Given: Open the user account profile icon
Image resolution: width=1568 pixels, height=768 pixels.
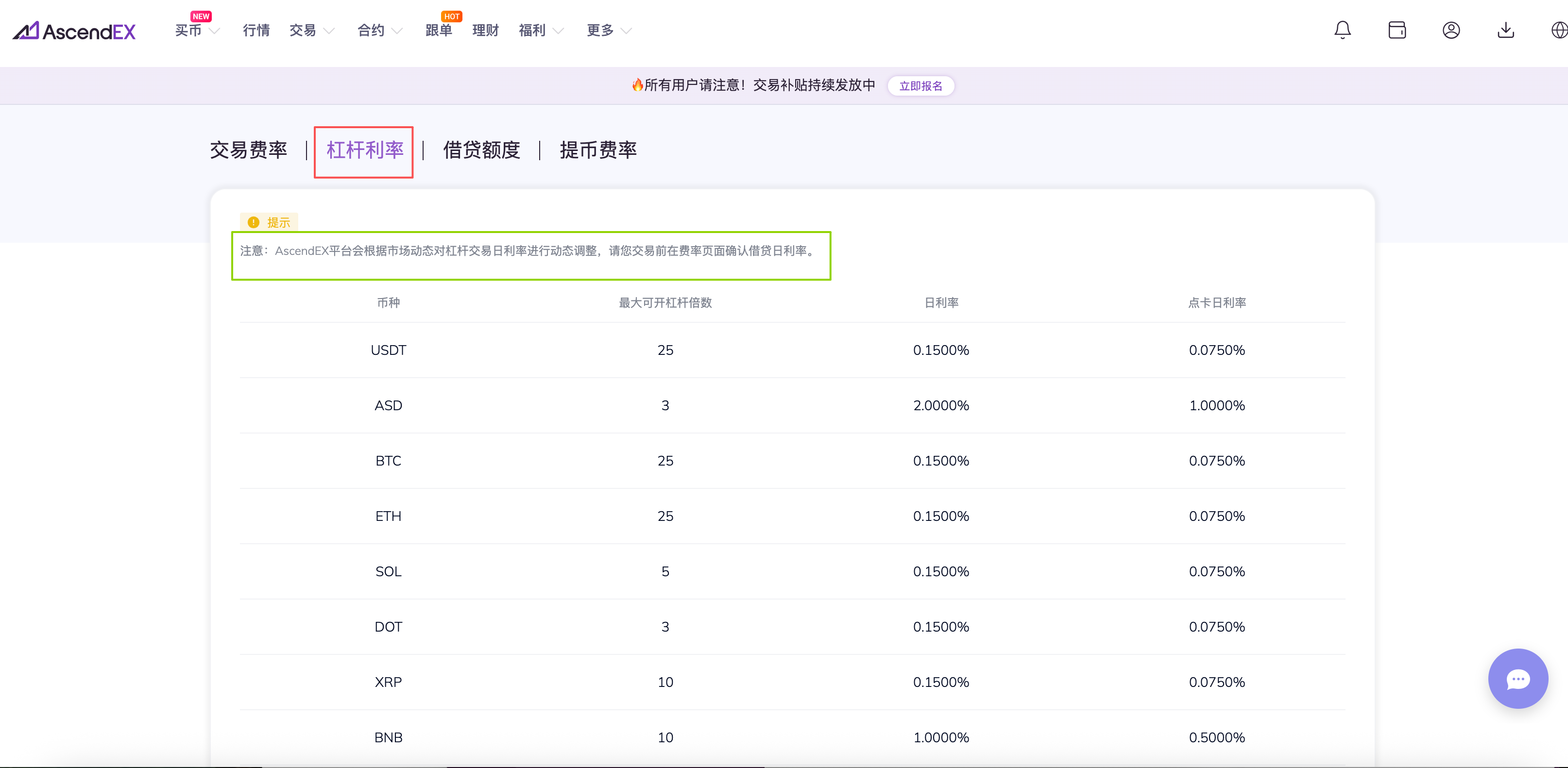Looking at the screenshot, I should click(x=1451, y=30).
